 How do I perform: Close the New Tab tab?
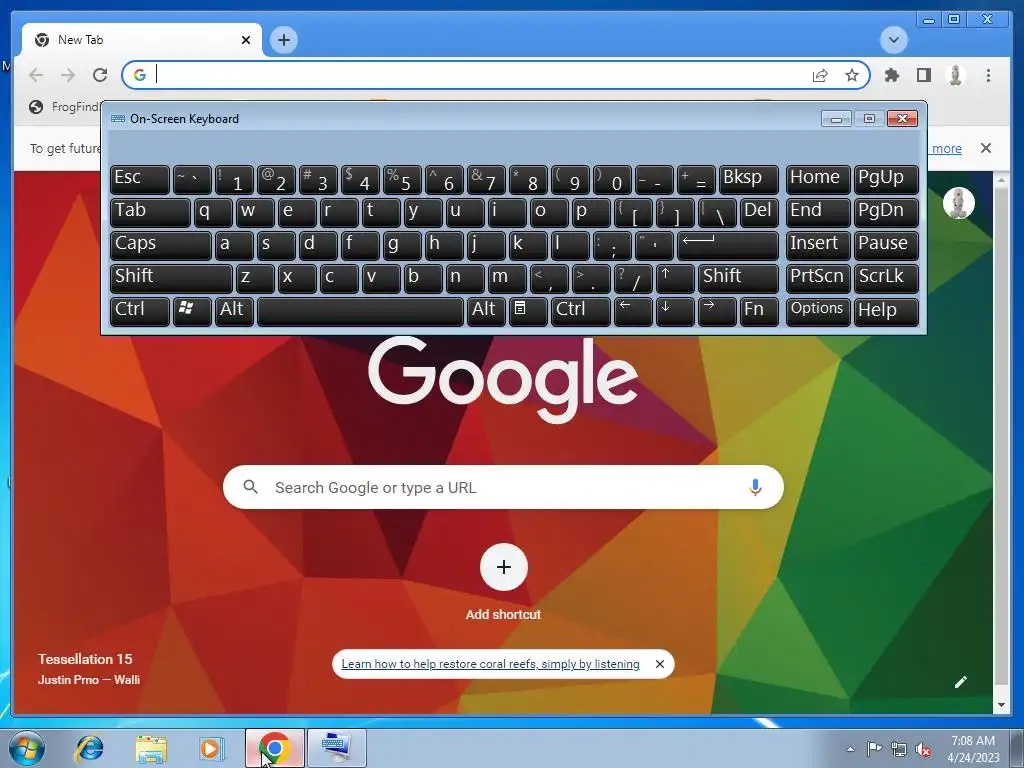point(246,40)
